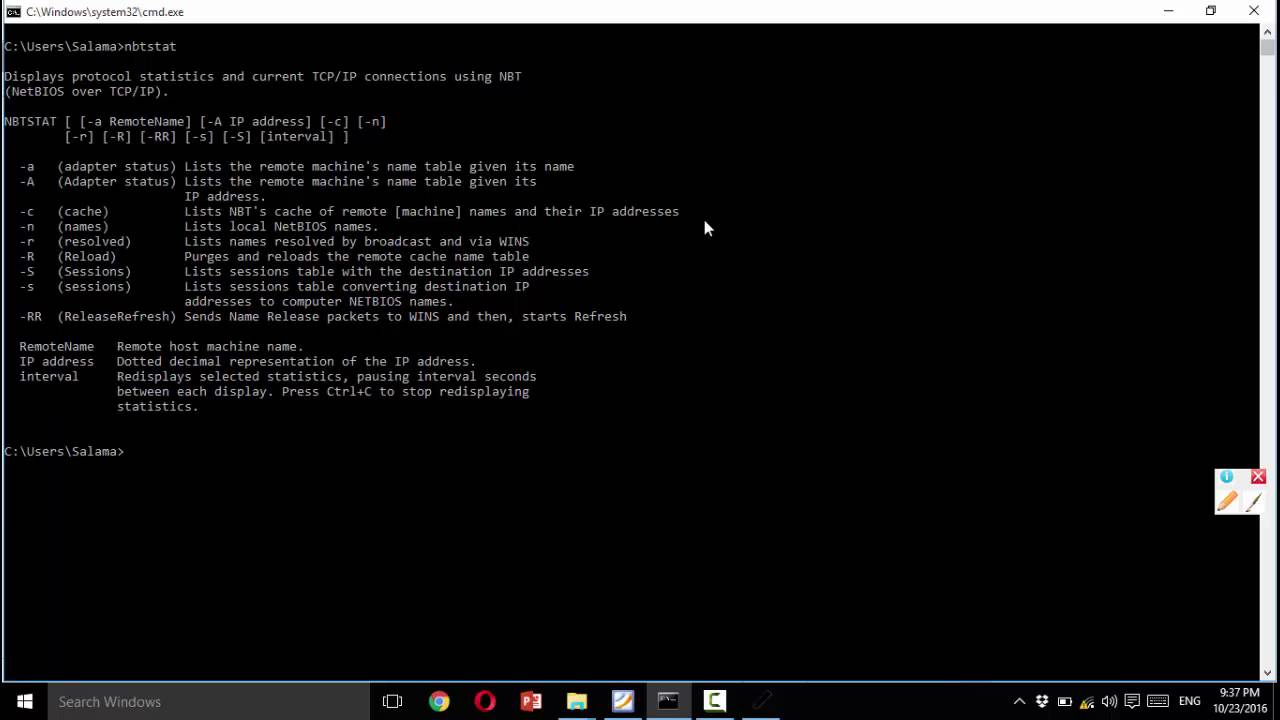1280x720 pixels.
Task: Open Task View from the taskbar
Action: tap(392, 701)
